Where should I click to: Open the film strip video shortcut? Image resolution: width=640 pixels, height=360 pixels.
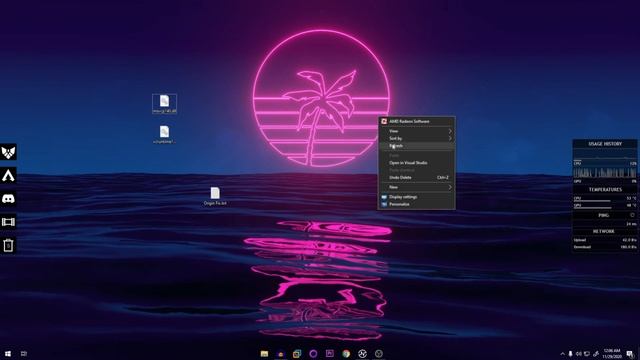[8, 222]
